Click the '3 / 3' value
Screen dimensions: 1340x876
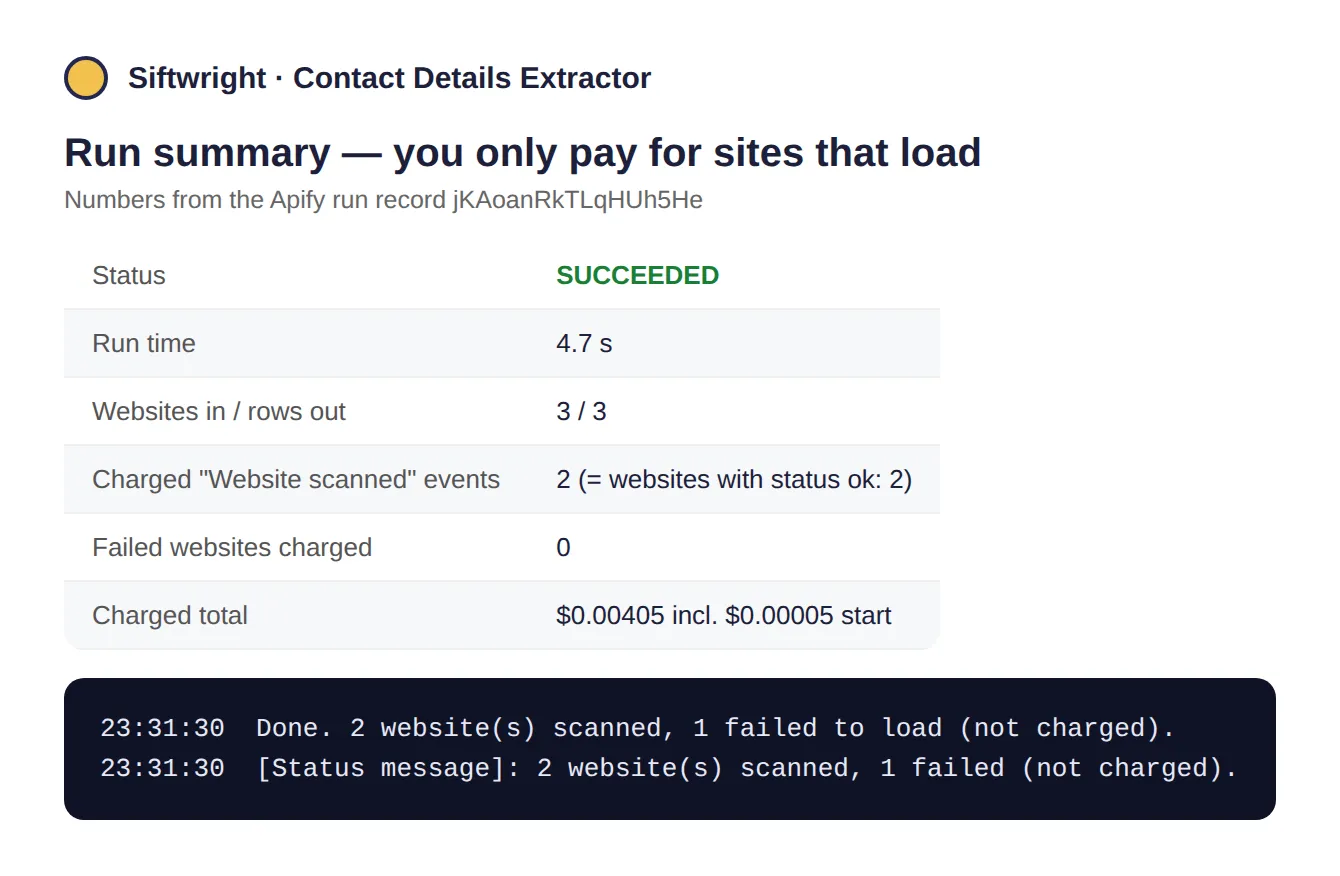pos(581,411)
